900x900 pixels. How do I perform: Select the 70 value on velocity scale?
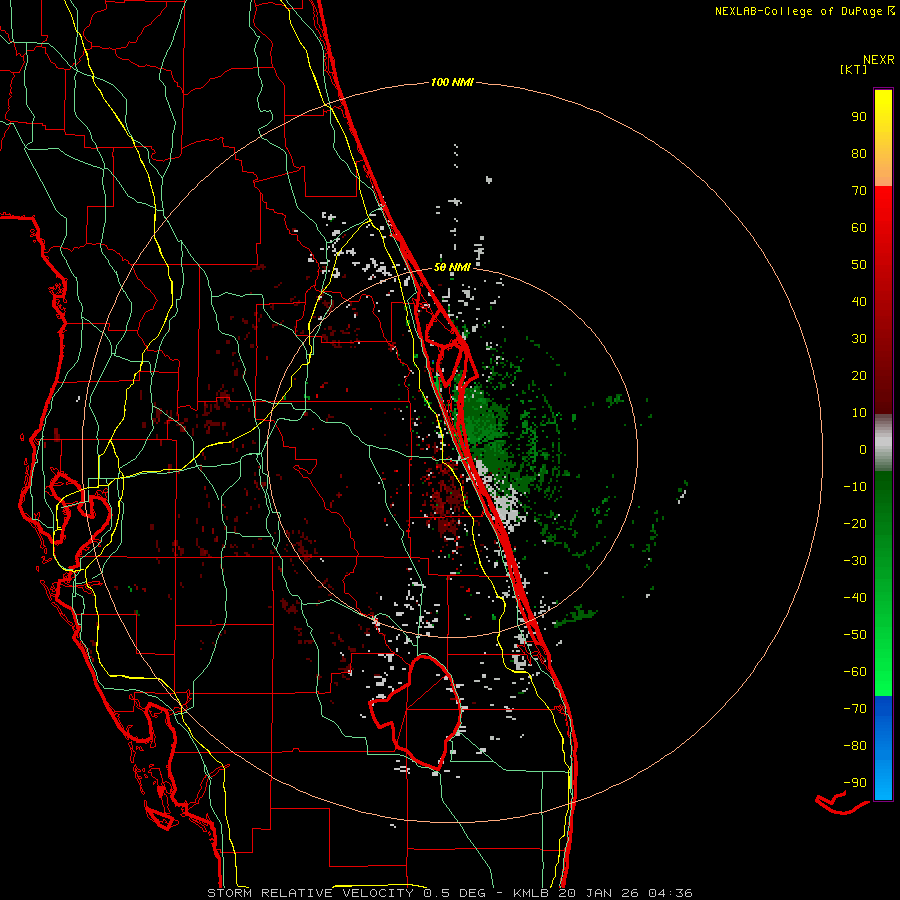[x=859, y=190]
